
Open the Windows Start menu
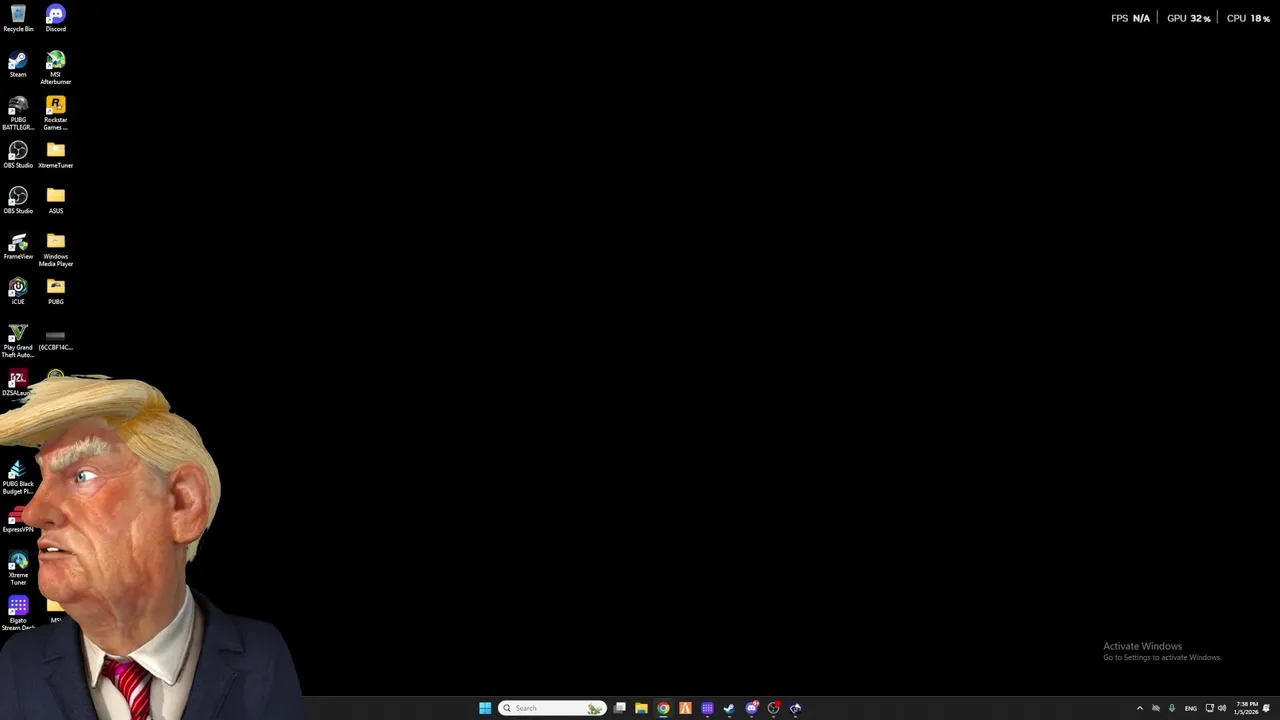485,708
